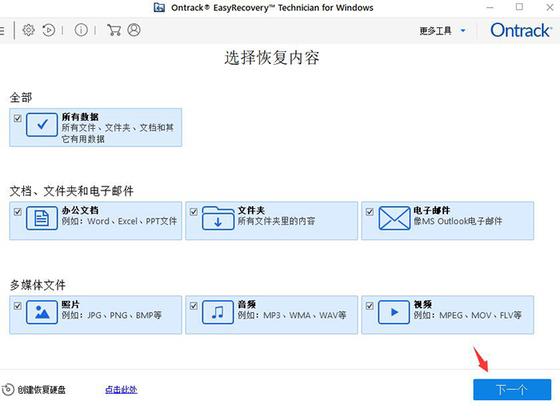Viewport: 560px width, 409px height.
Task: Click the 视频 play icon
Action: click(x=394, y=312)
